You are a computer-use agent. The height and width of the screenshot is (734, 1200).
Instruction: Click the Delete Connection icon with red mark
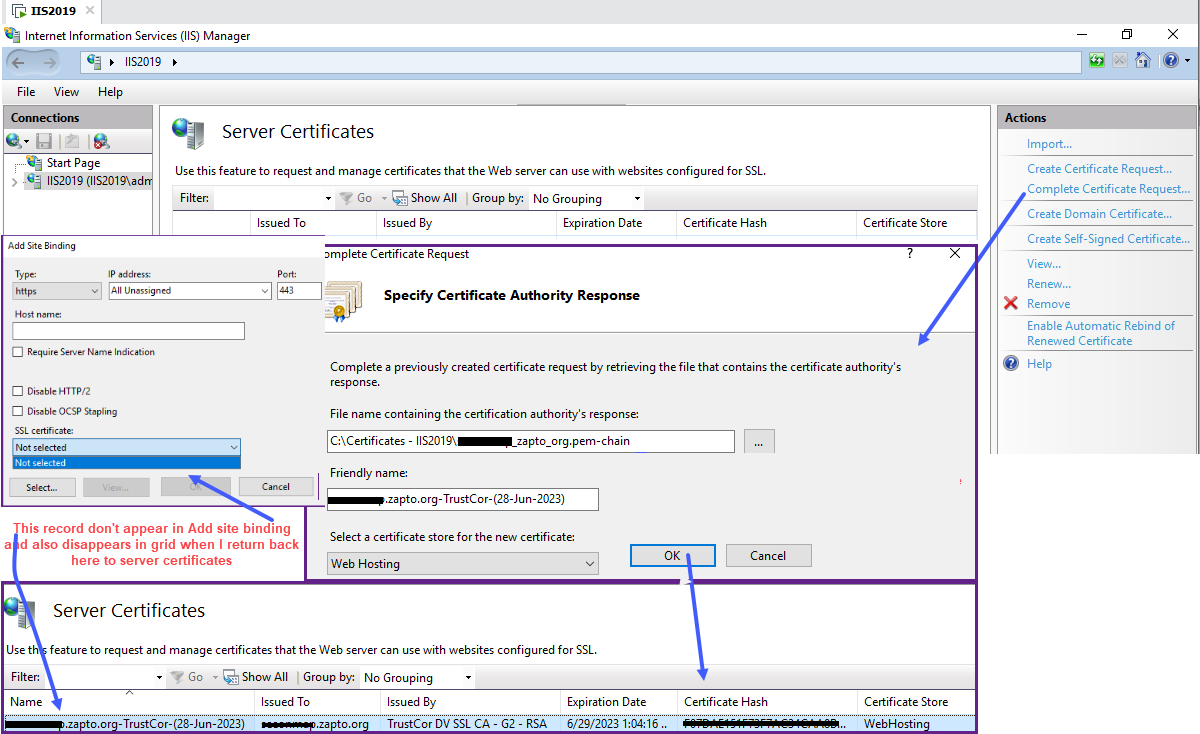pyautogui.click(x=101, y=142)
